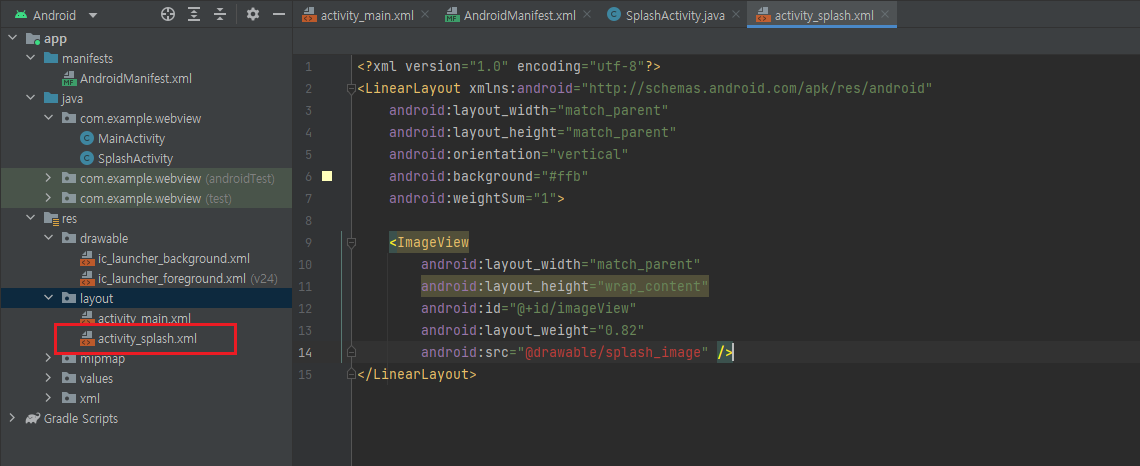The image size is (1140, 466).
Task: Click the java folder icon
Action: [x=50, y=98]
